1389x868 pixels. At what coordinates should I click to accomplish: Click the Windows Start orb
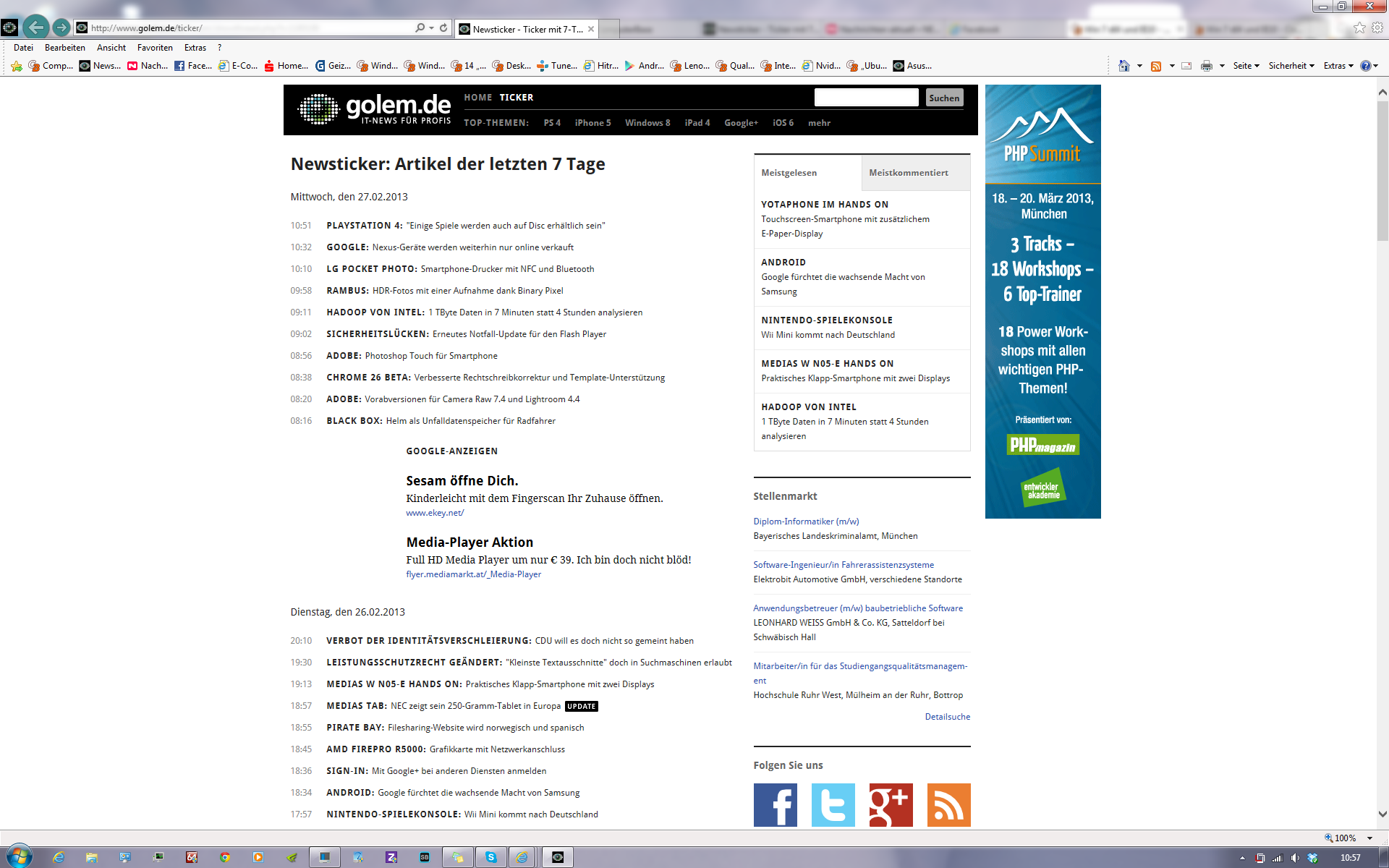(19, 856)
